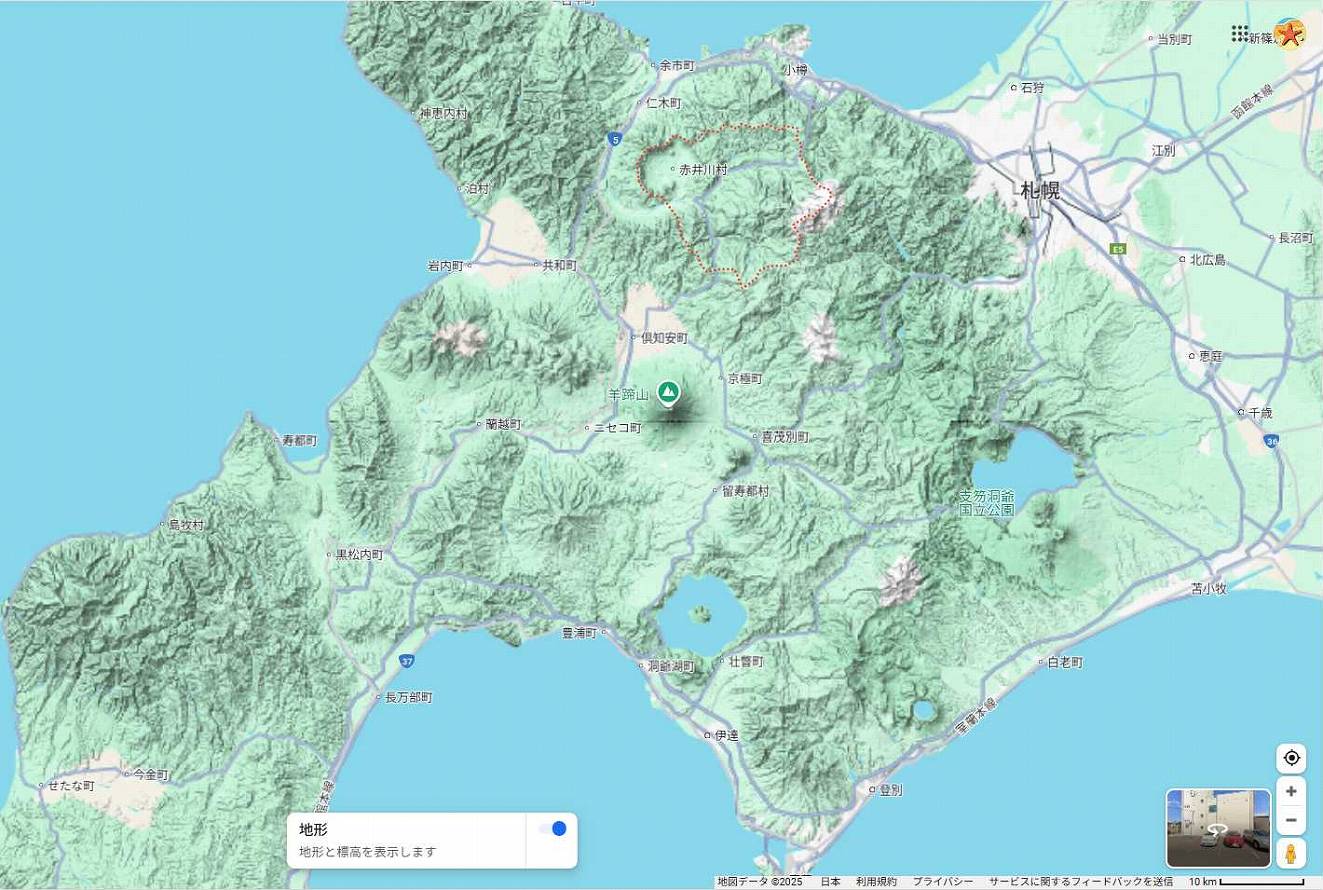The image size is (1323, 890).
Task: Click the 黒松内町 town label
Action: [x=359, y=554]
